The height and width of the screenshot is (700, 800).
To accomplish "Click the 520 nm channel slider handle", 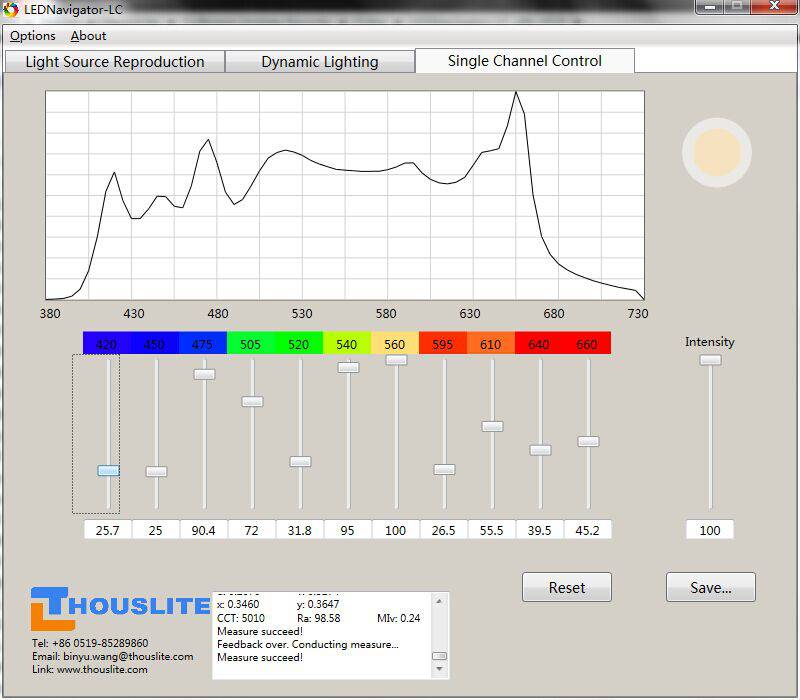I will [301, 462].
